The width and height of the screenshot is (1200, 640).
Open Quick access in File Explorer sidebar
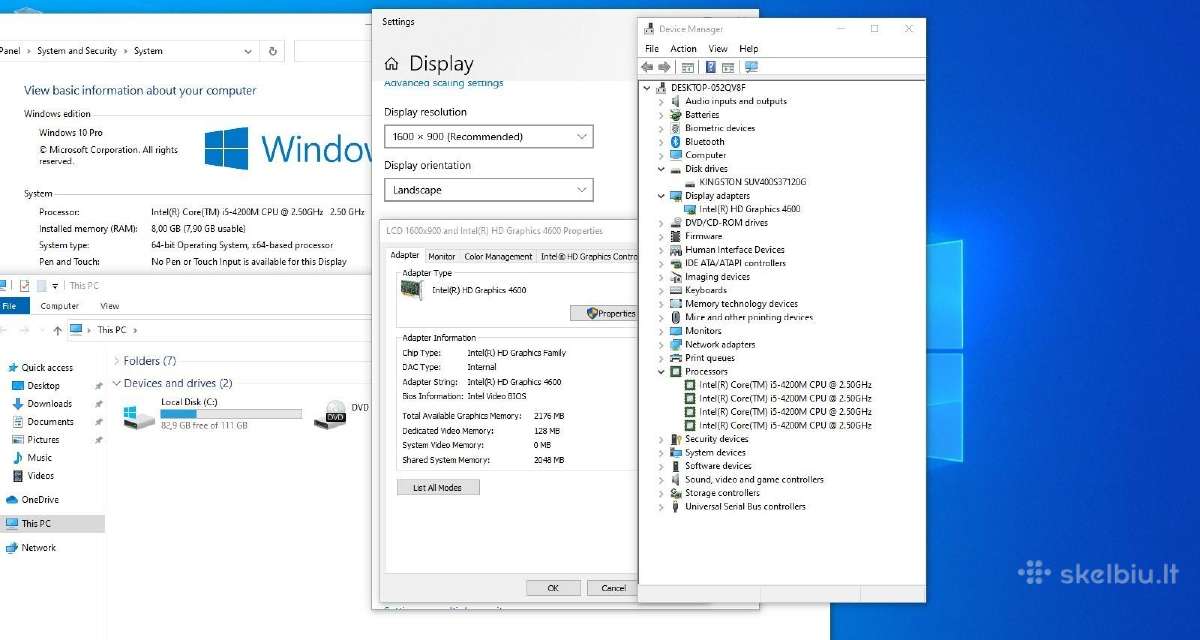pos(47,368)
